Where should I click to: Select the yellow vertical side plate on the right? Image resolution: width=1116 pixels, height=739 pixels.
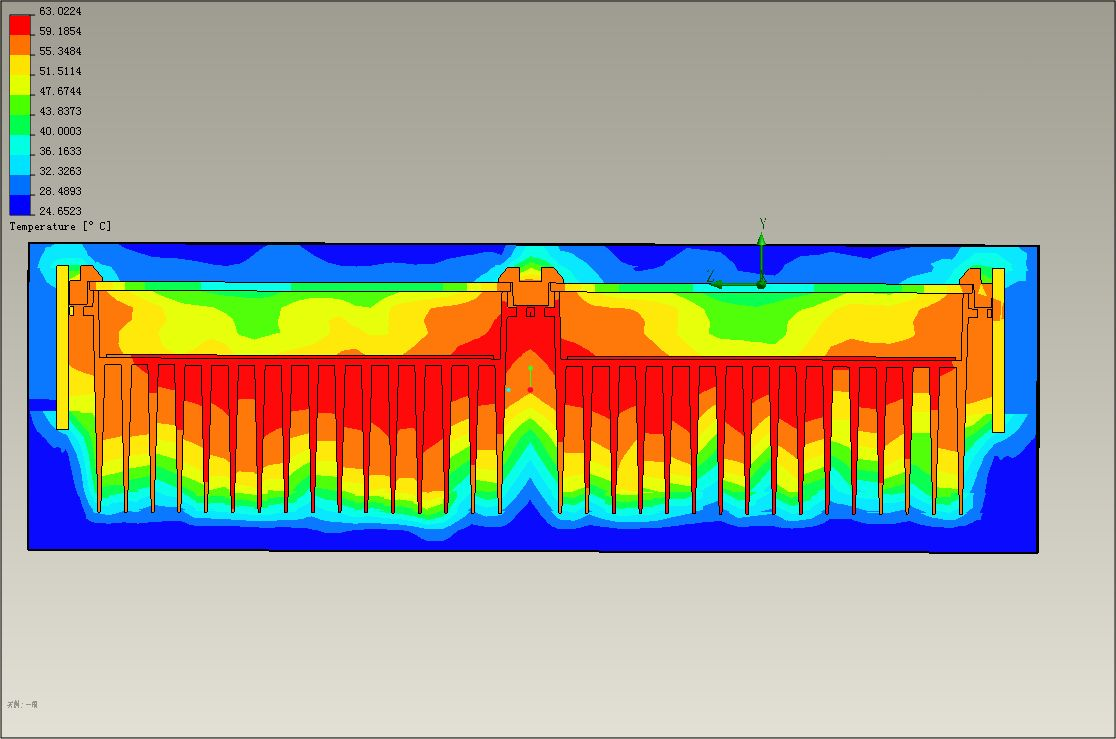point(998,349)
